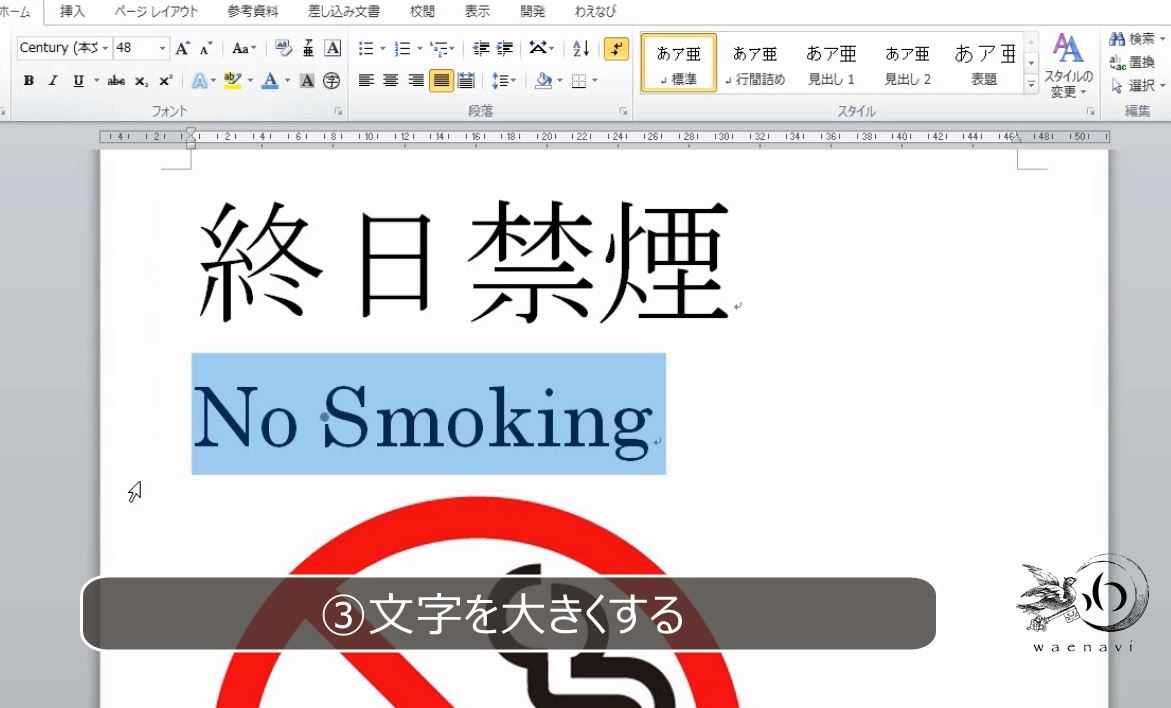This screenshot has height=708, width=1171.
Task: Open 置換 replace dialog
Action: coord(1133,62)
